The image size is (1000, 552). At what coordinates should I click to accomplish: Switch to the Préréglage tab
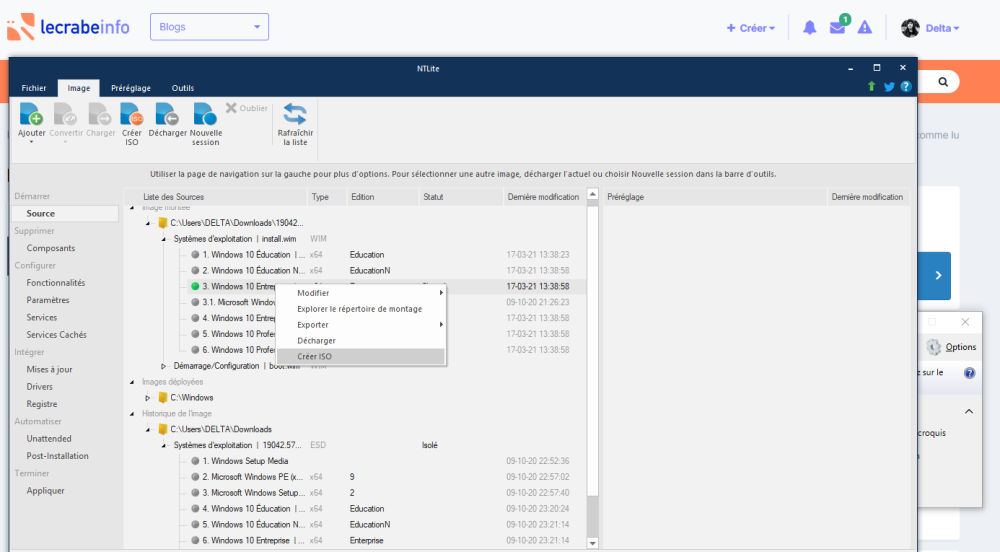131,88
